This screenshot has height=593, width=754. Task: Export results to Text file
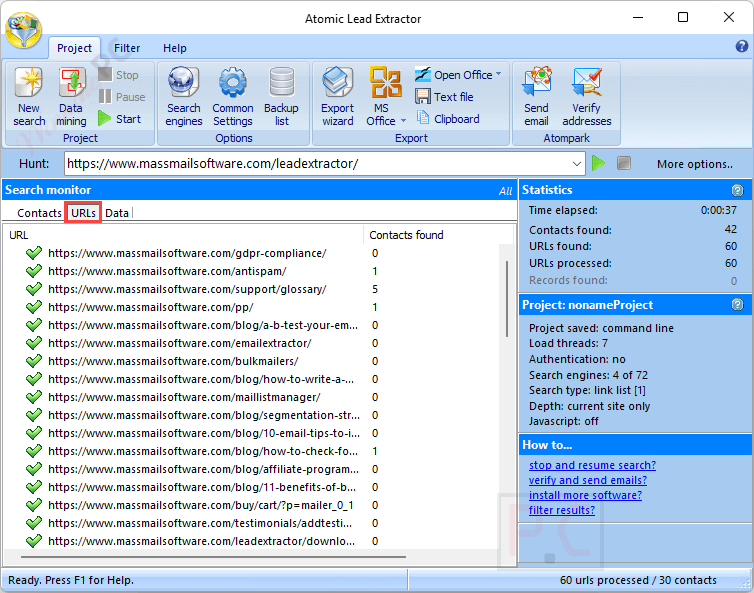coord(444,97)
